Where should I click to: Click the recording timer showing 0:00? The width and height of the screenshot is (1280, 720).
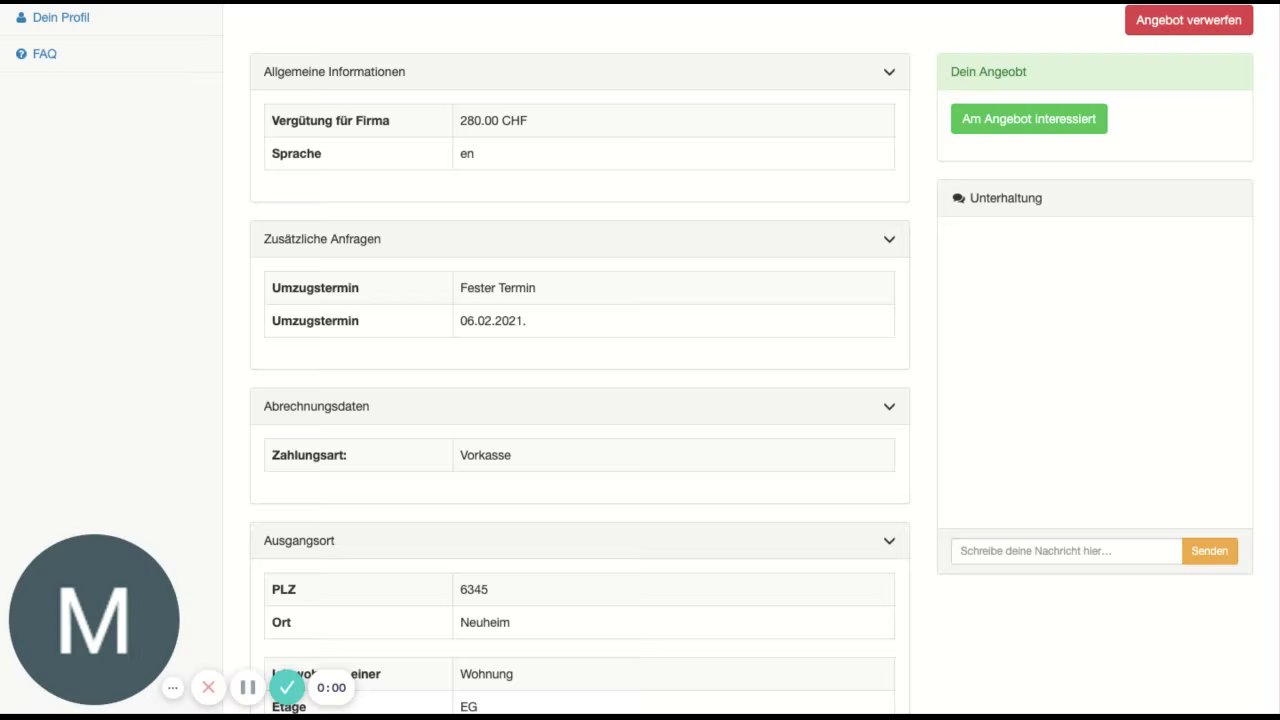click(x=331, y=688)
